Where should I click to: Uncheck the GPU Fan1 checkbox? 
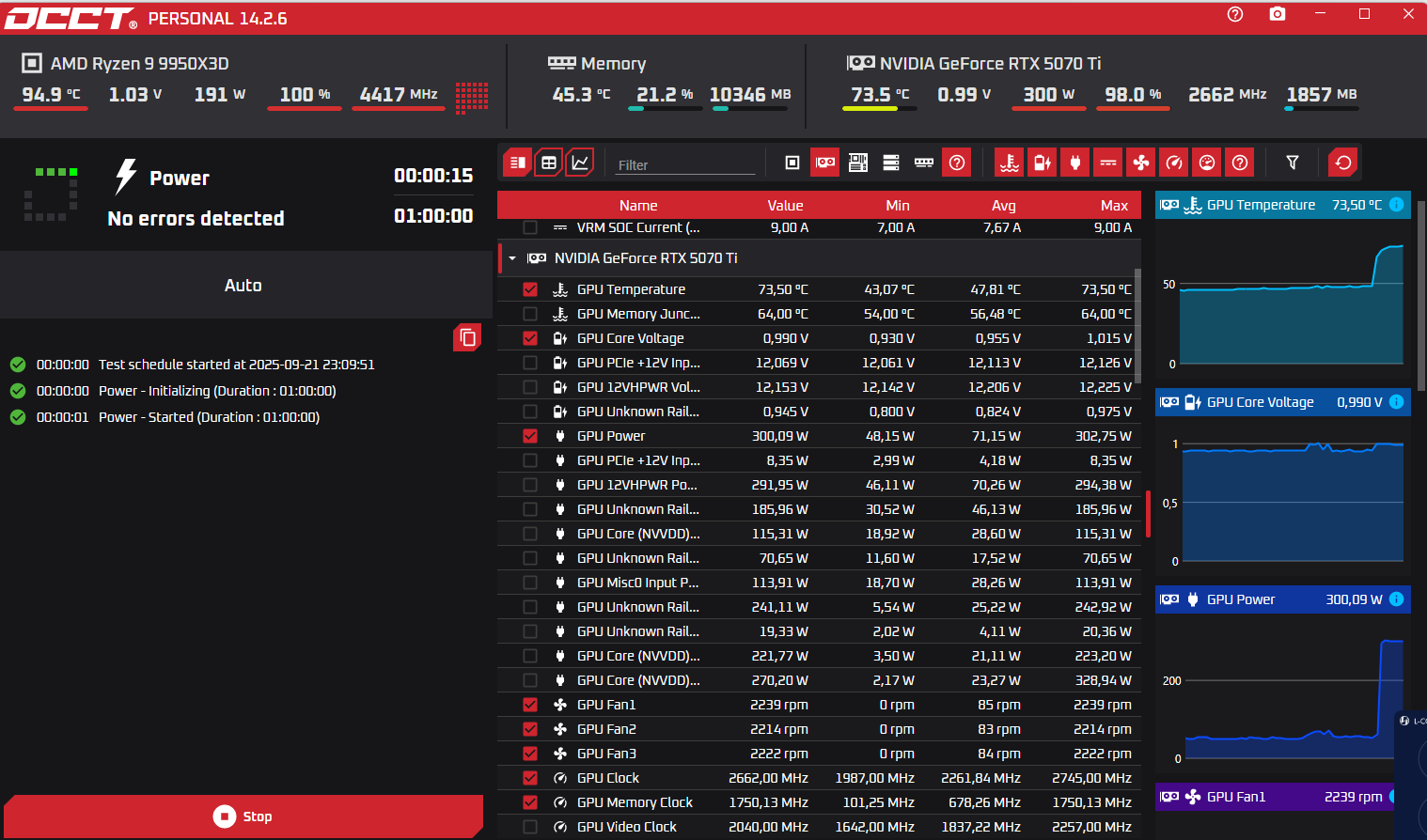(x=530, y=705)
